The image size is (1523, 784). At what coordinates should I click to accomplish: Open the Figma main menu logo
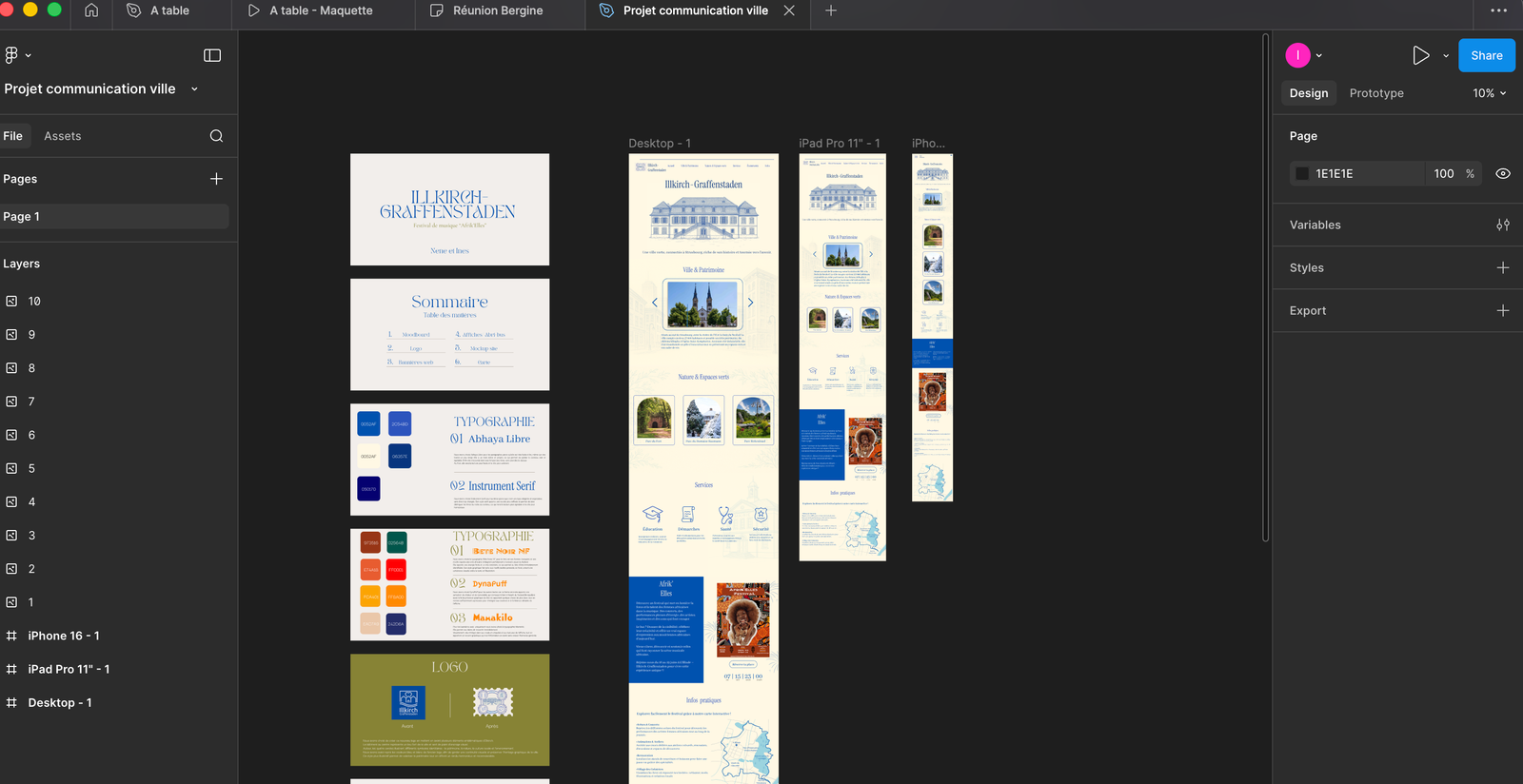(11, 55)
